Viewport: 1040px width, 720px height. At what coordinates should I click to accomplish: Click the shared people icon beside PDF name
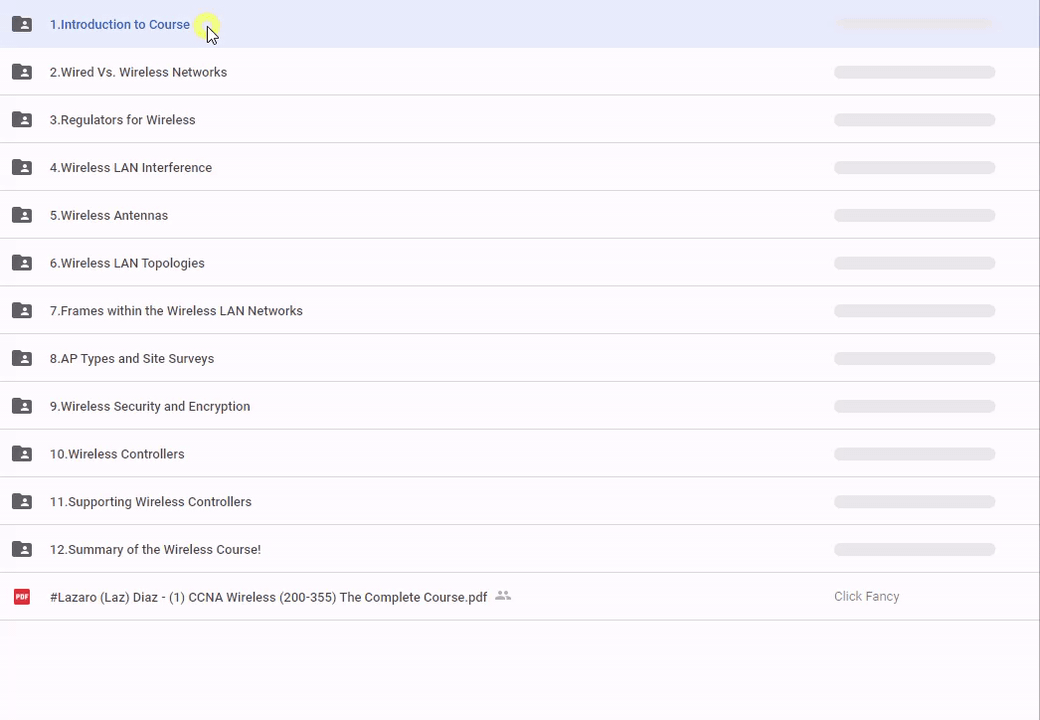point(503,596)
